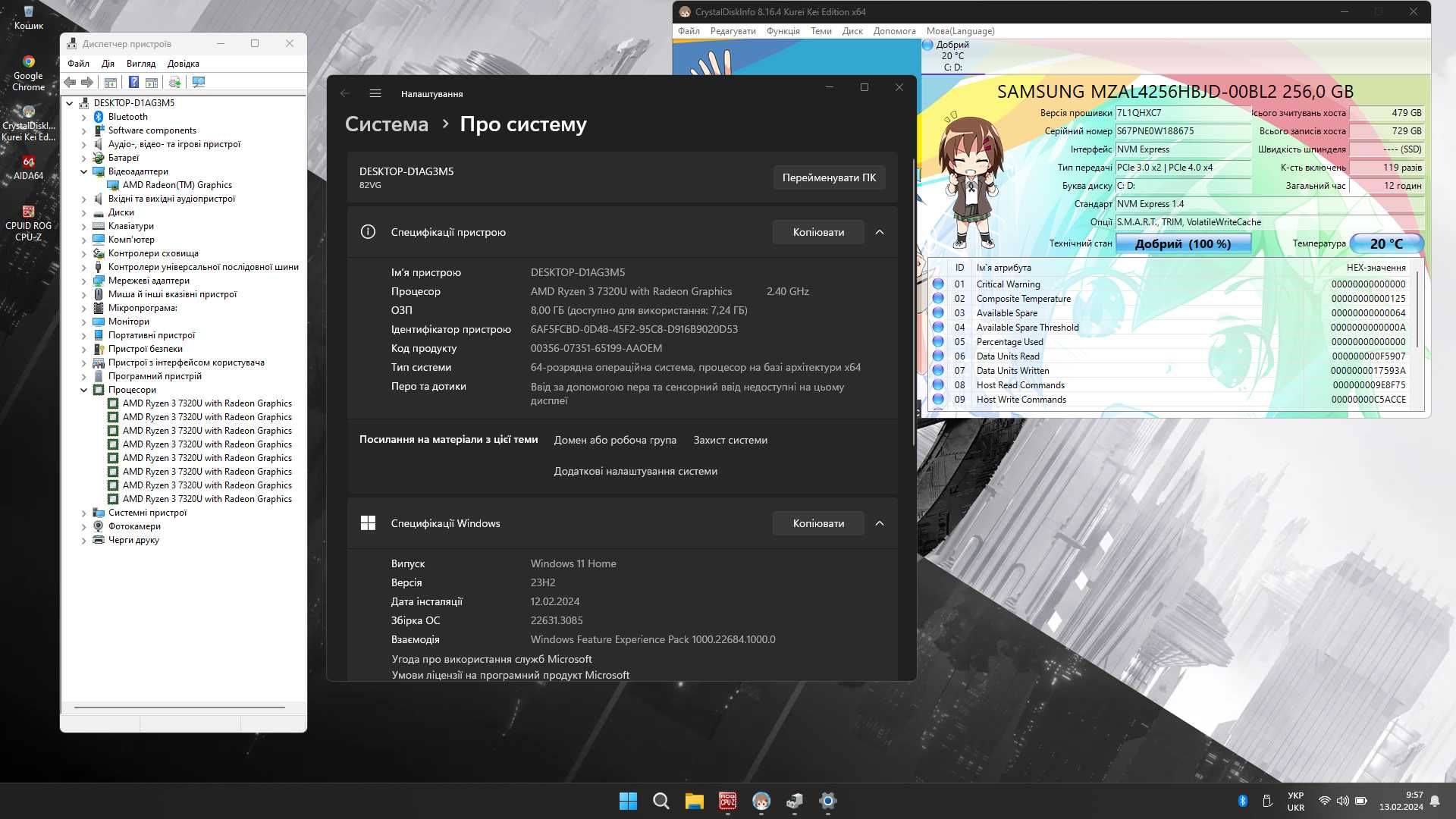The image size is (1456, 819).
Task: Switch to CrystalDiskInfo on taskbar
Action: [x=761, y=801]
